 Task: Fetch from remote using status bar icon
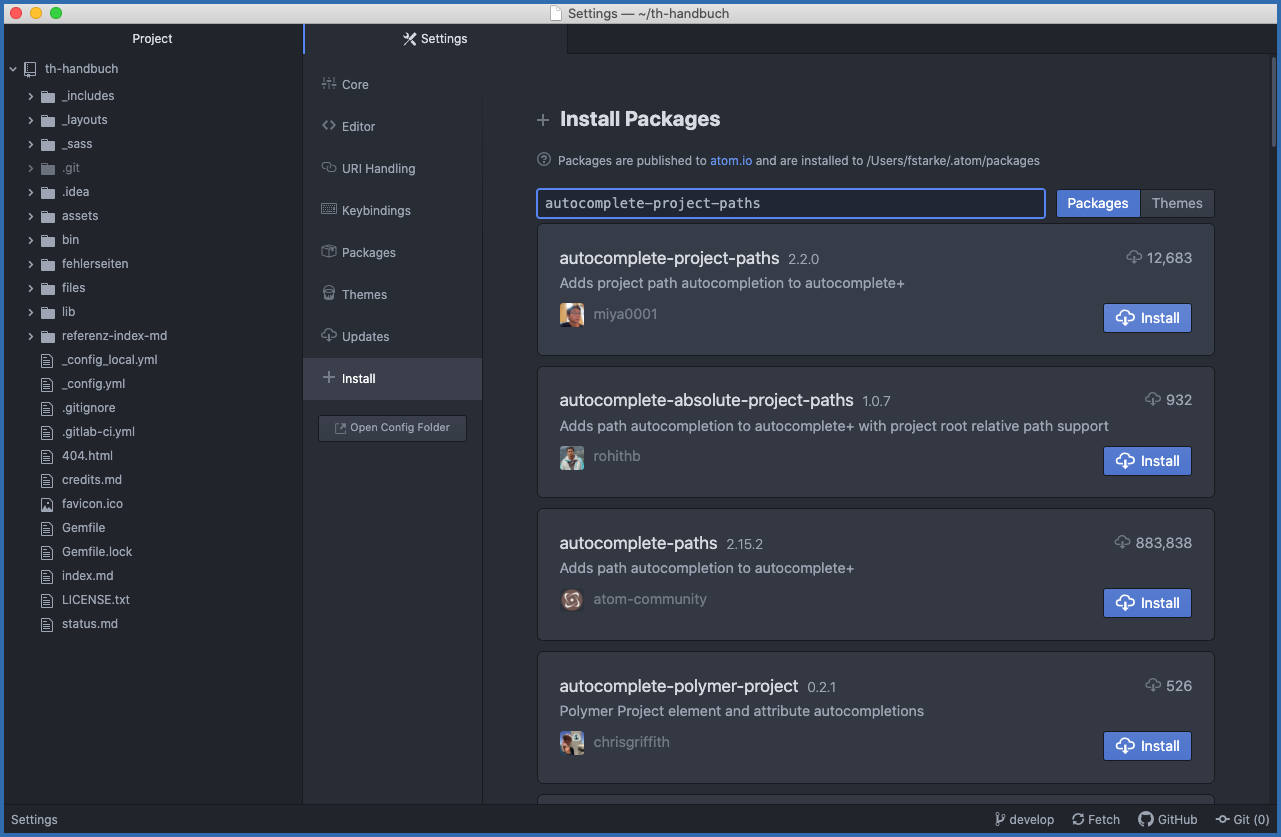pos(1095,819)
